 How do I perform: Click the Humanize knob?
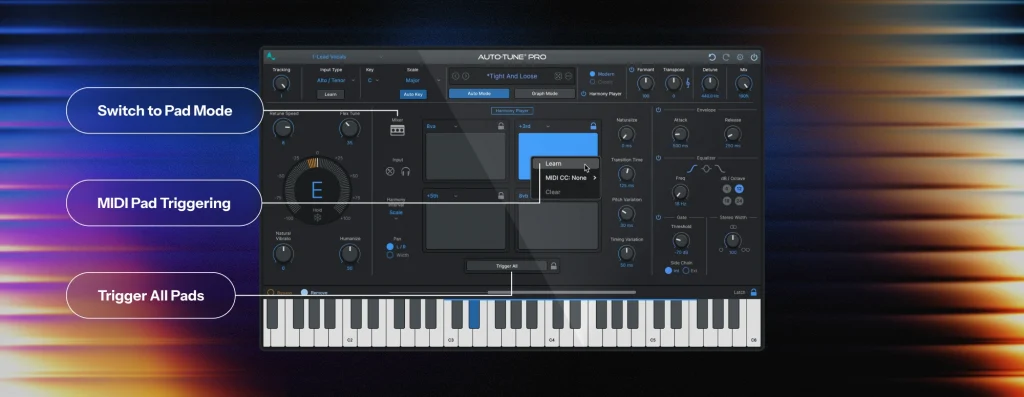[x=350, y=253]
